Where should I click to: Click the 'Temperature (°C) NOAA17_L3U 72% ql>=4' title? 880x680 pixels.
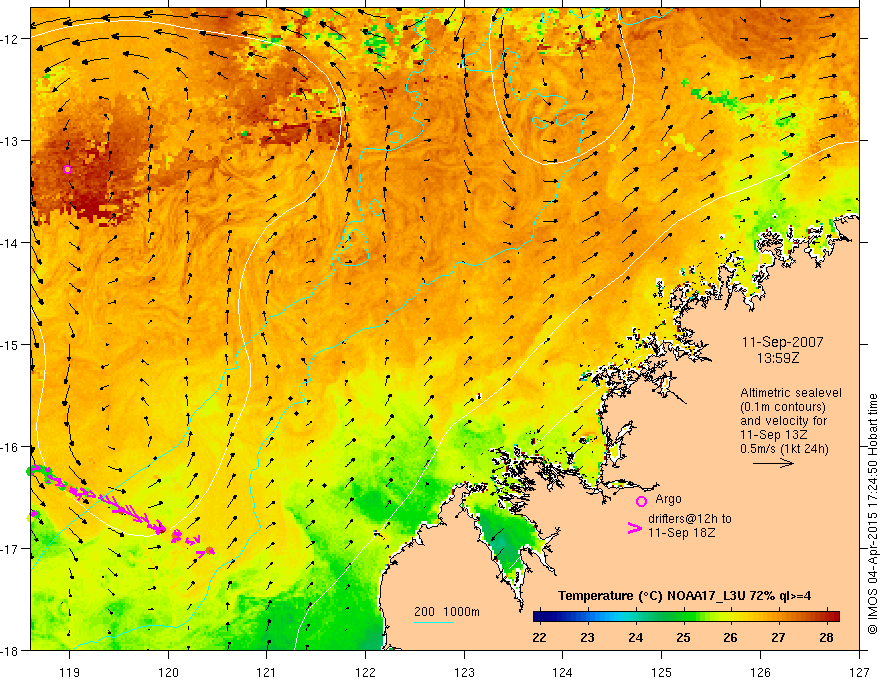pyautogui.click(x=684, y=596)
